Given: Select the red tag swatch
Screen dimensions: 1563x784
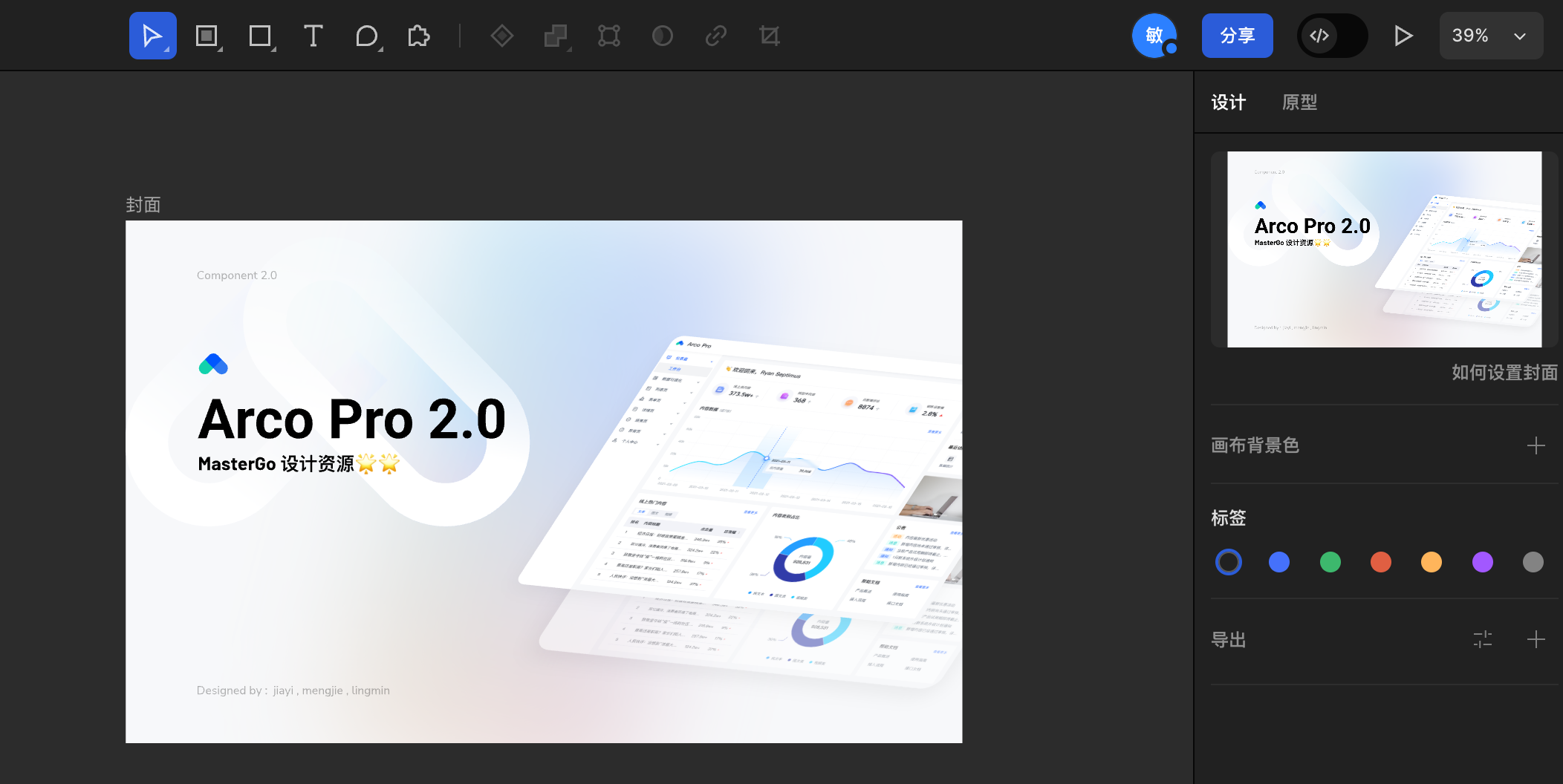Looking at the screenshot, I should pos(1381,562).
